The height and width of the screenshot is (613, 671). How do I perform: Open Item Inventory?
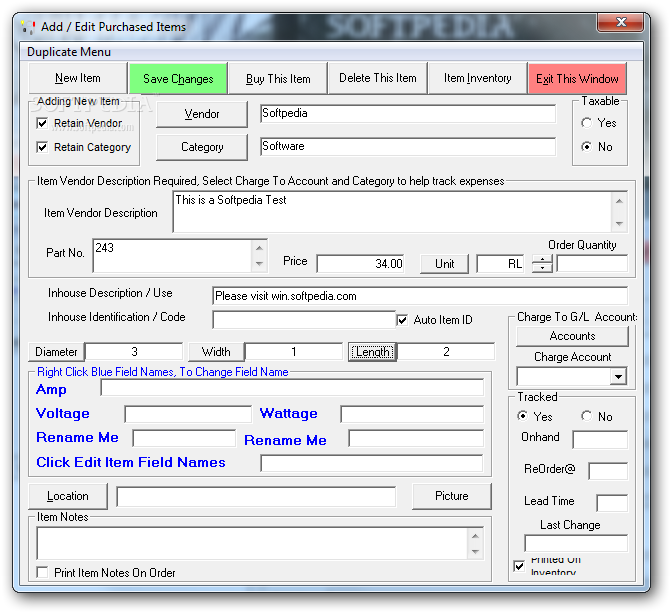point(477,78)
